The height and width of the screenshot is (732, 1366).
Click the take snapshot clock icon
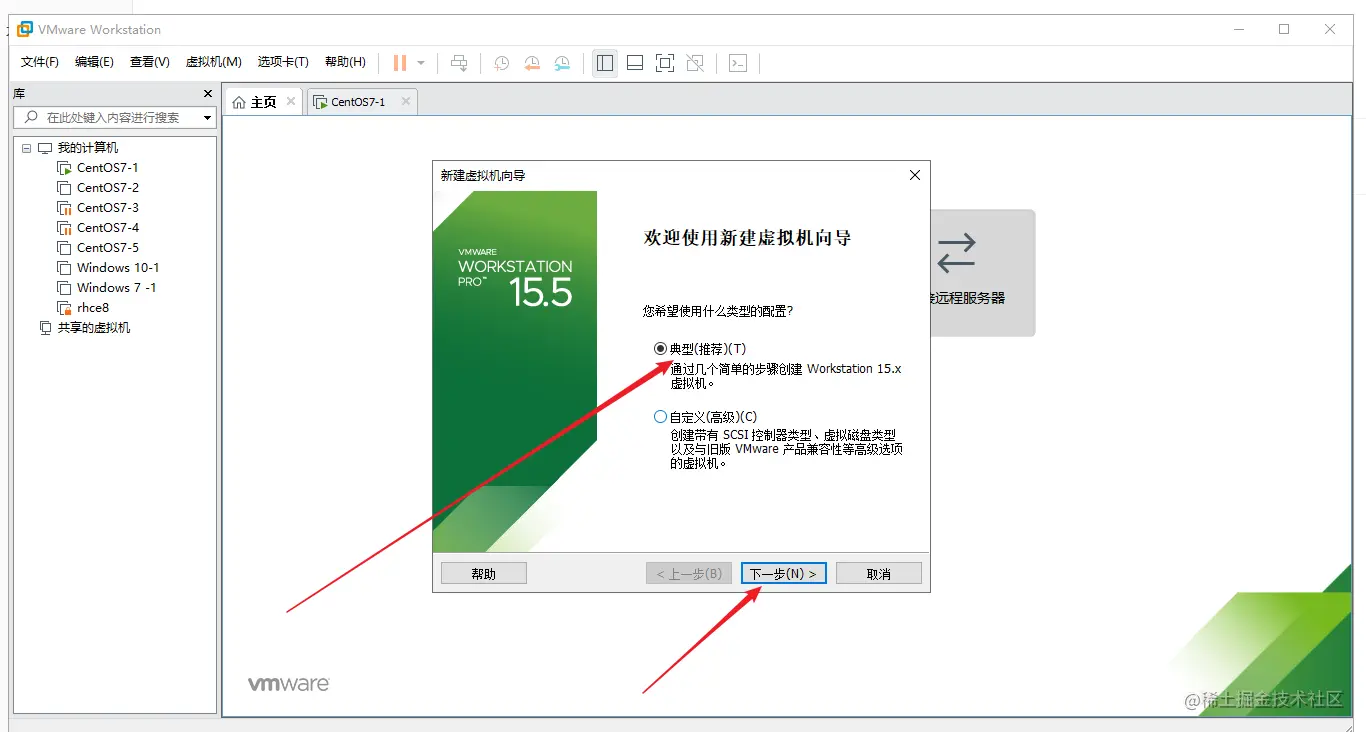tap(502, 63)
